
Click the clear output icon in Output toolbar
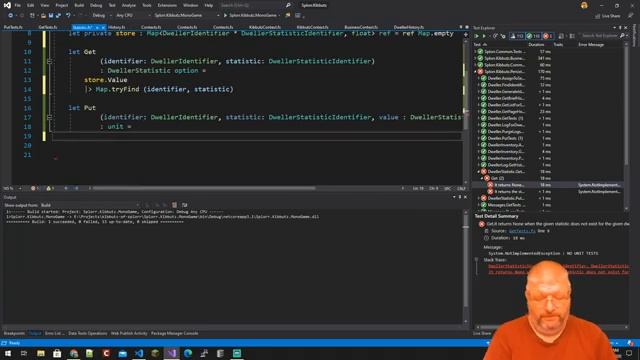[x=174, y=205]
